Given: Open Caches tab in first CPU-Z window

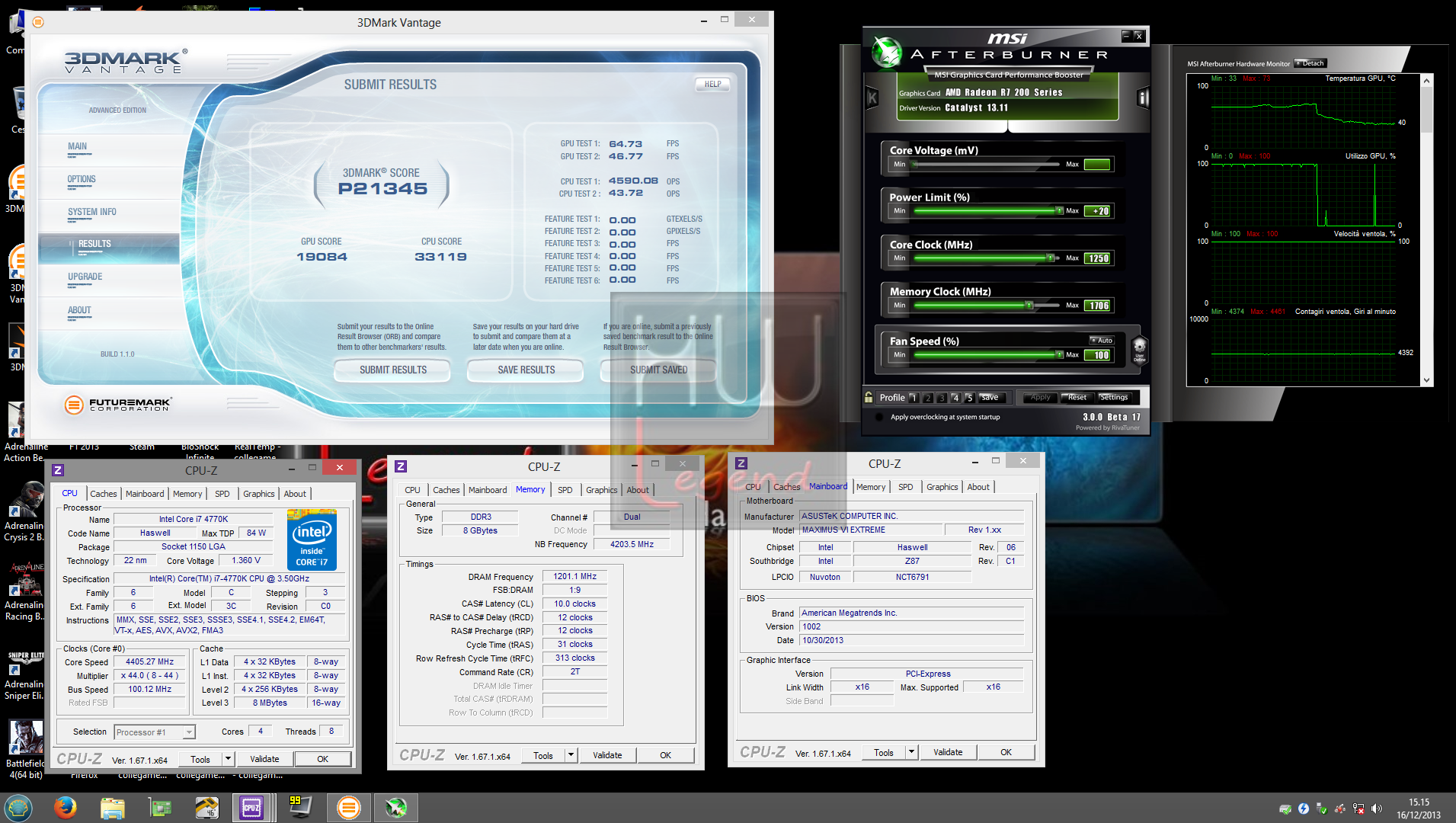Looking at the screenshot, I should 103,494.
